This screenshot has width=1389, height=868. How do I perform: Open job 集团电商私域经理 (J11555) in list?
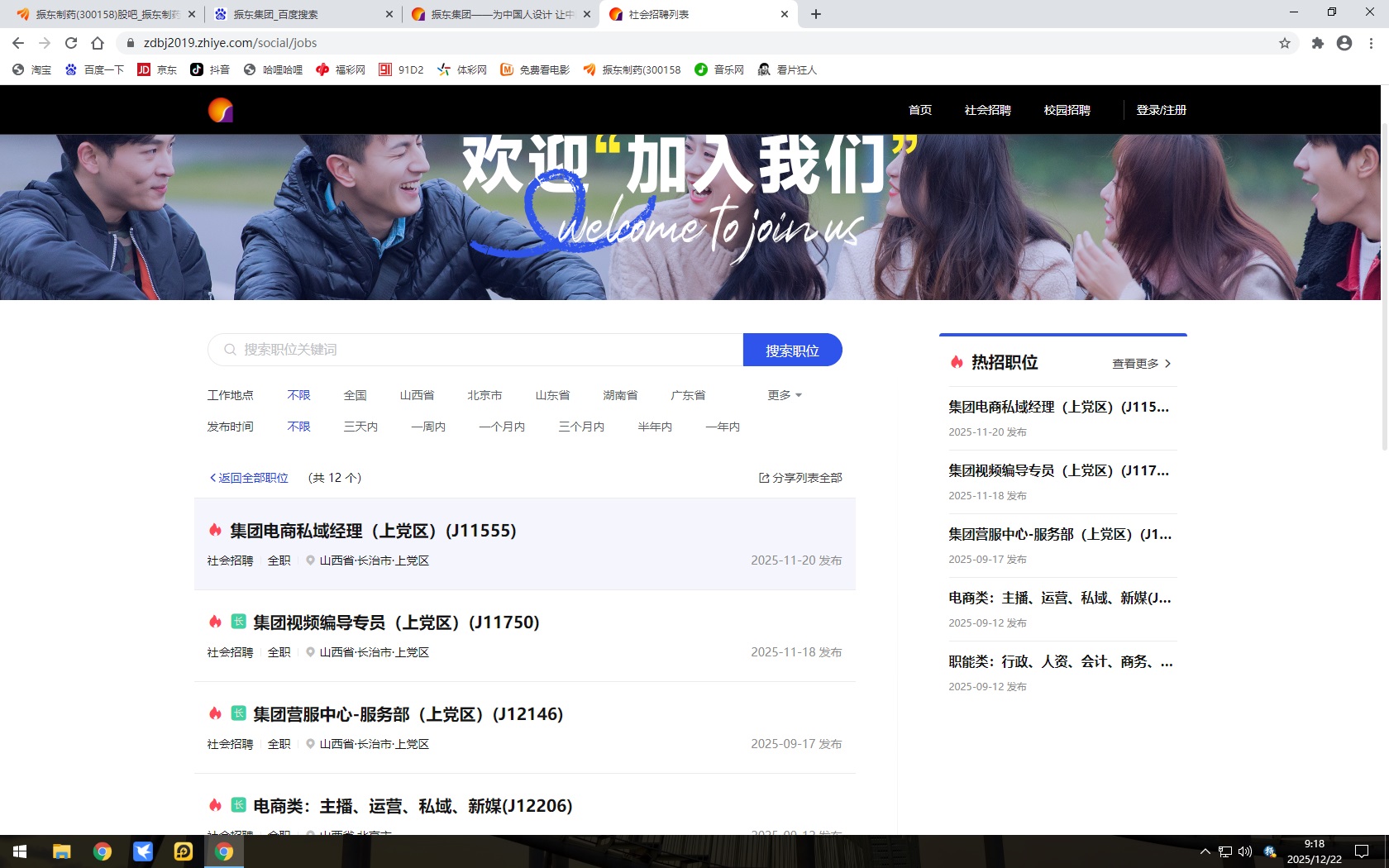pyautogui.click(x=525, y=544)
